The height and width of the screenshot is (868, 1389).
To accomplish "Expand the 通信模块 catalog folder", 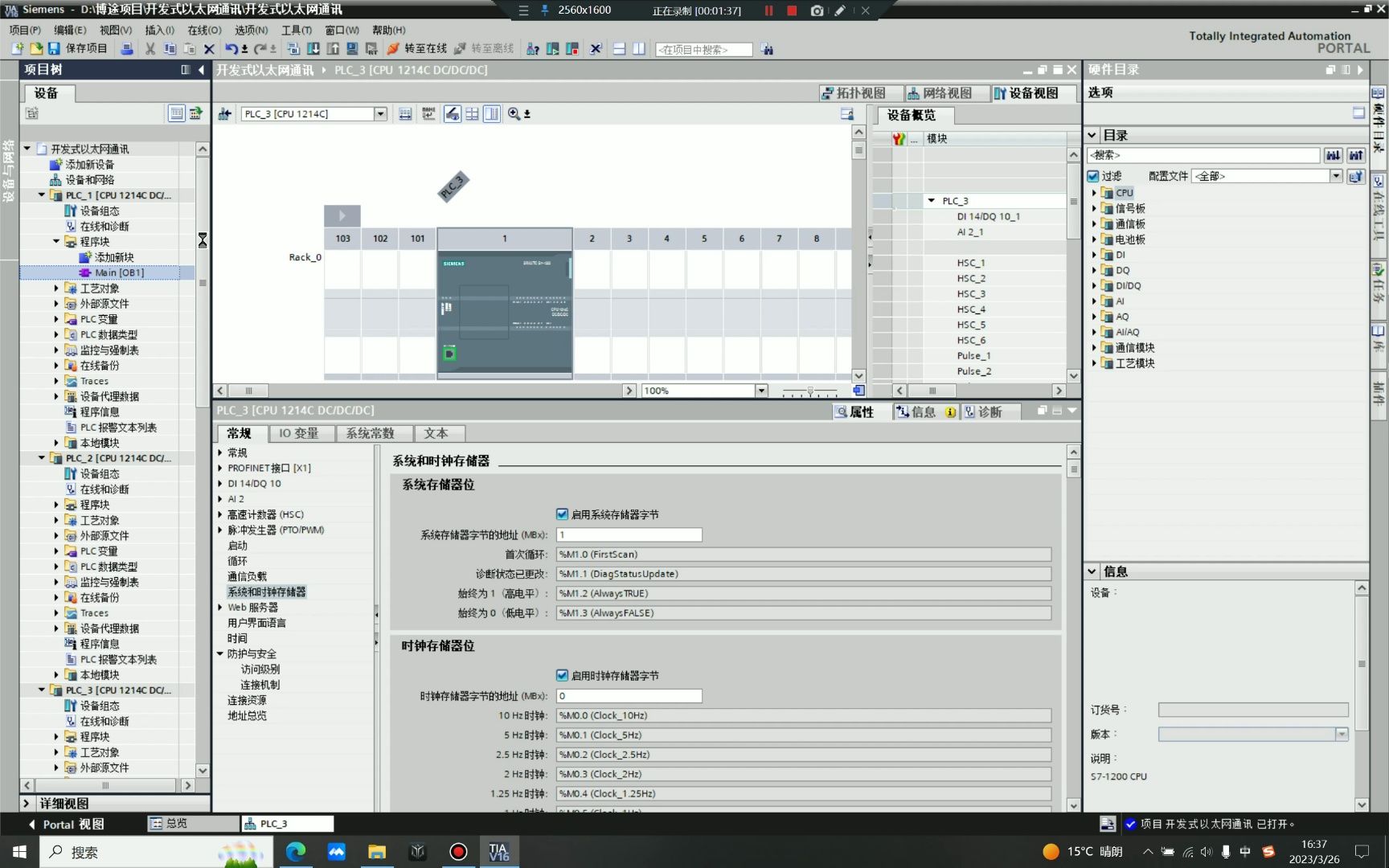I will pos(1093,348).
